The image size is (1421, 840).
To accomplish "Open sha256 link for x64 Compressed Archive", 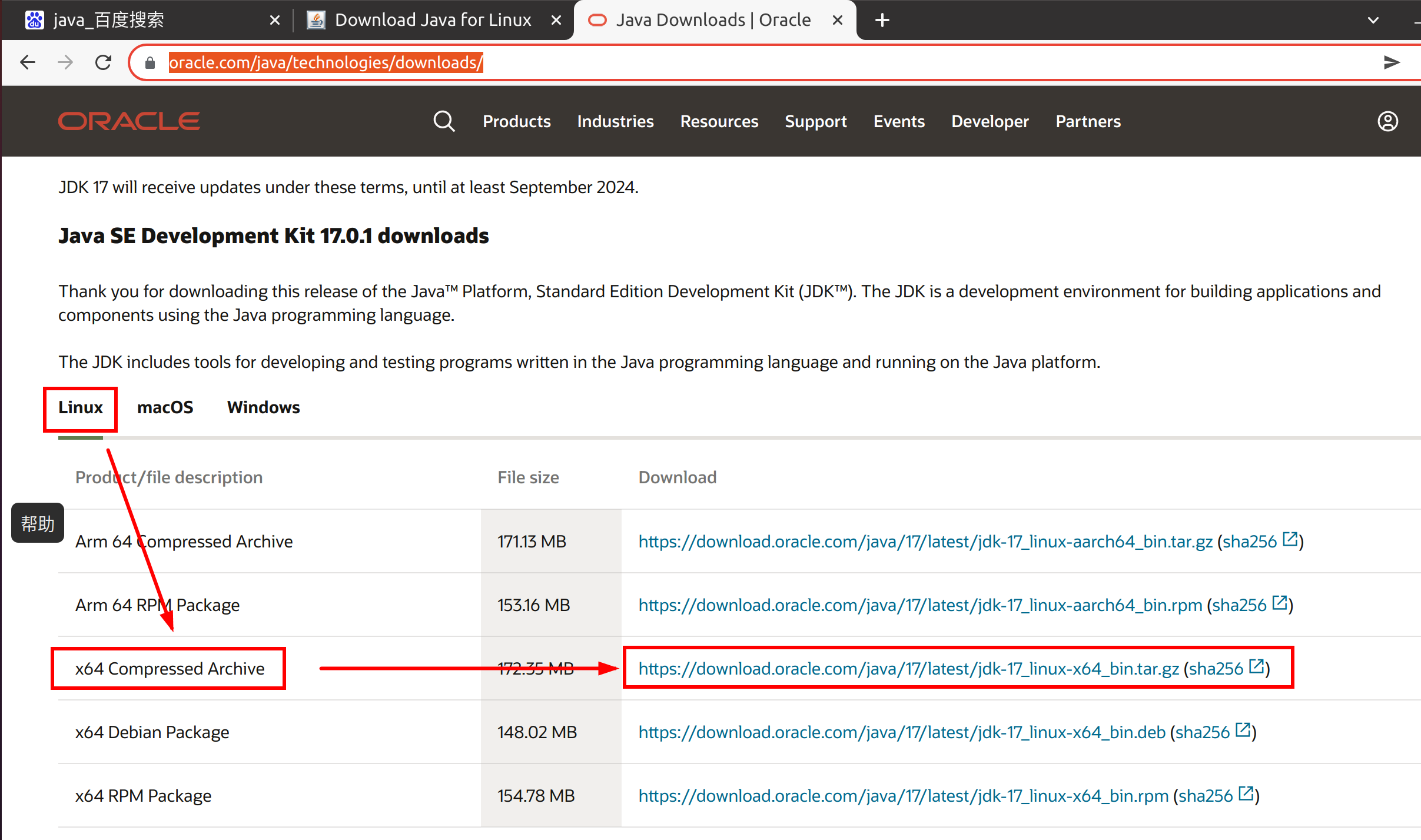I will (1216, 669).
